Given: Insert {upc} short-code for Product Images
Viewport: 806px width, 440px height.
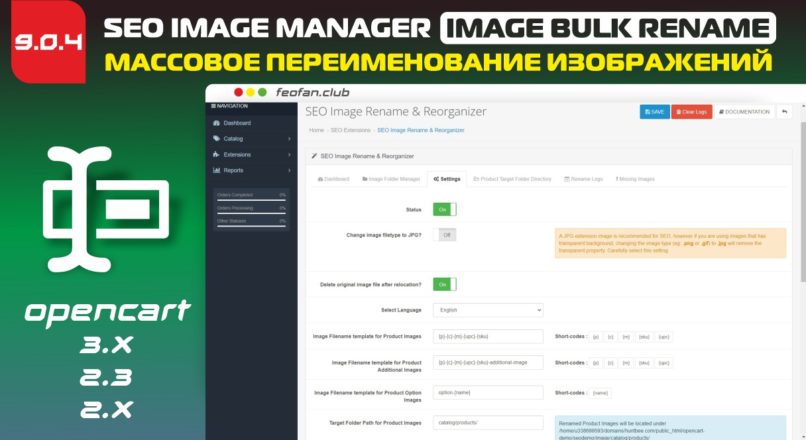Looking at the screenshot, I should [664, 337].
